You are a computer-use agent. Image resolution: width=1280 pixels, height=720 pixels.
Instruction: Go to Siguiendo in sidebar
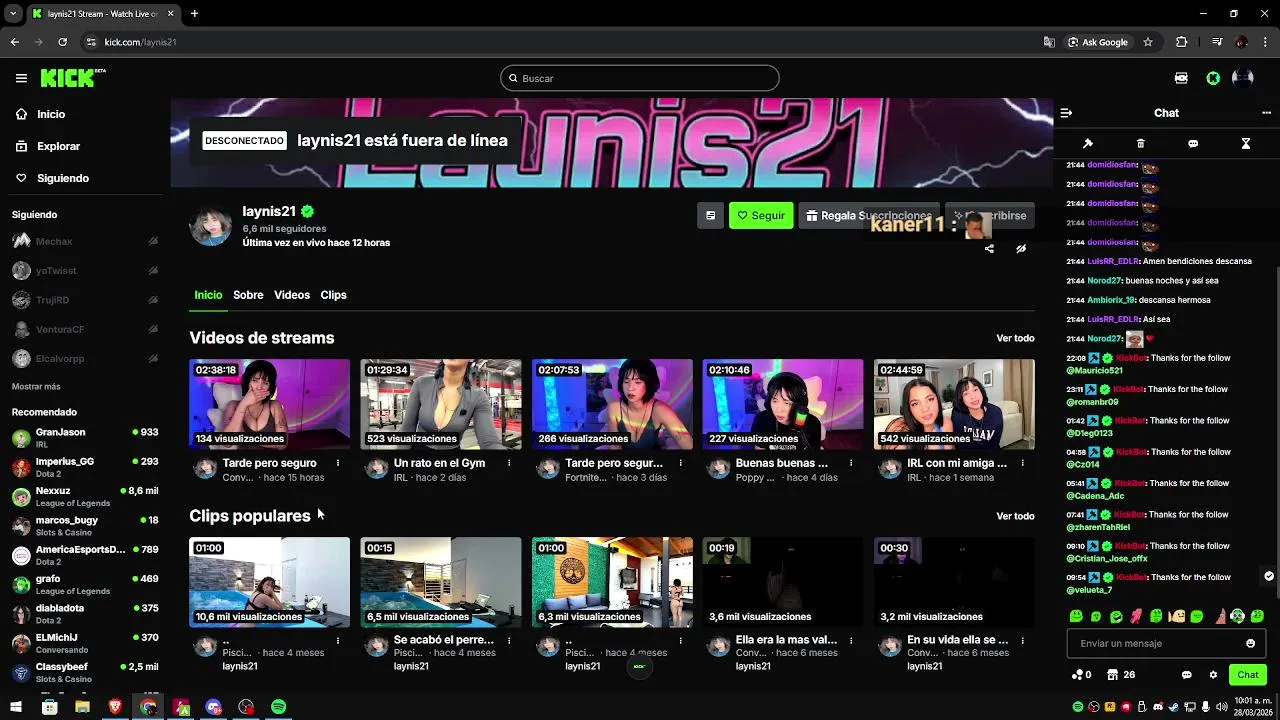63,178
